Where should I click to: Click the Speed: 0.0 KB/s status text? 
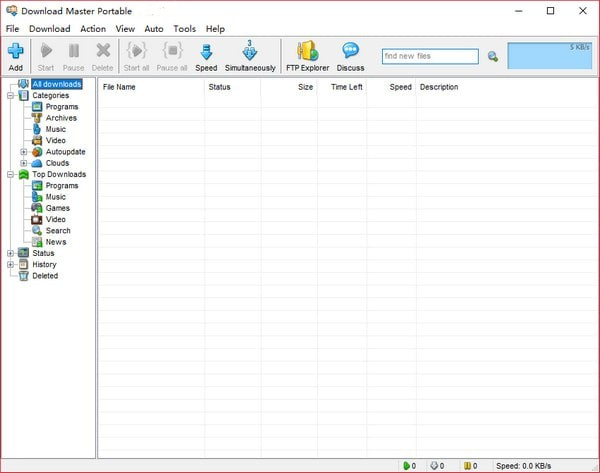tap(523, 466)
